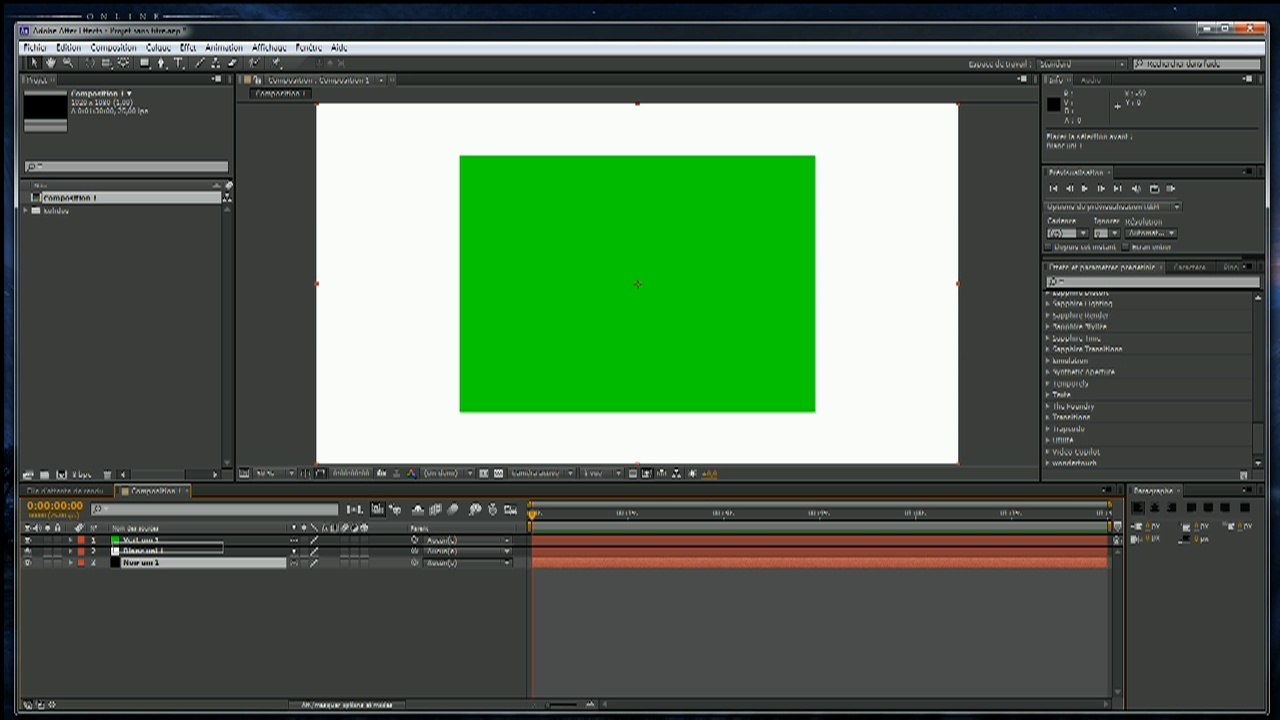Expand Vert uni 1 layer properties
The height and width of the screenshot is (720, 1280).
point(70,540)
